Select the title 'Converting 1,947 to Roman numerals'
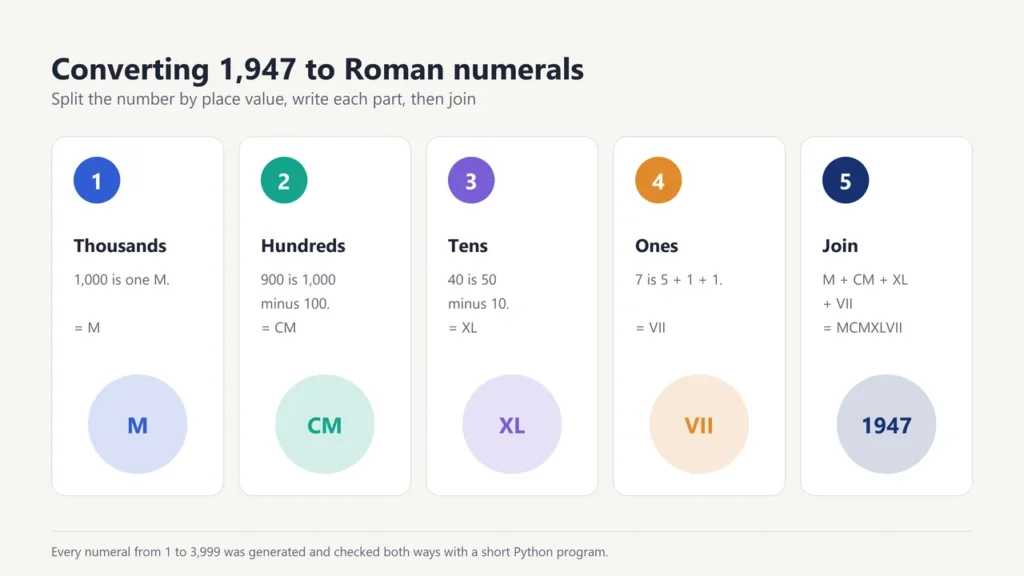Viewport: 1024px width, 576px height. pos(317,69)
